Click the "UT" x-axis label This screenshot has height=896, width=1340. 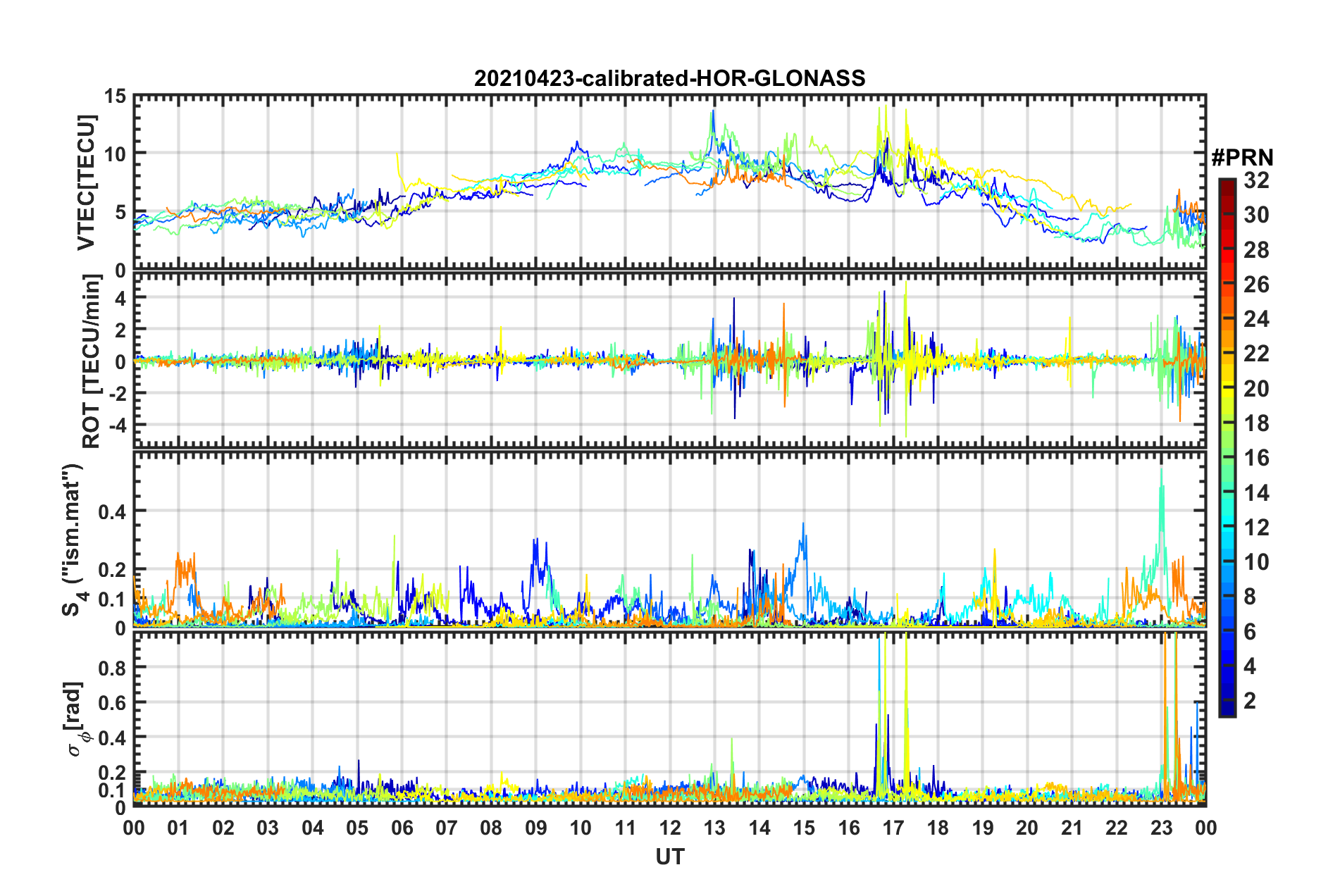click(670, 857)
